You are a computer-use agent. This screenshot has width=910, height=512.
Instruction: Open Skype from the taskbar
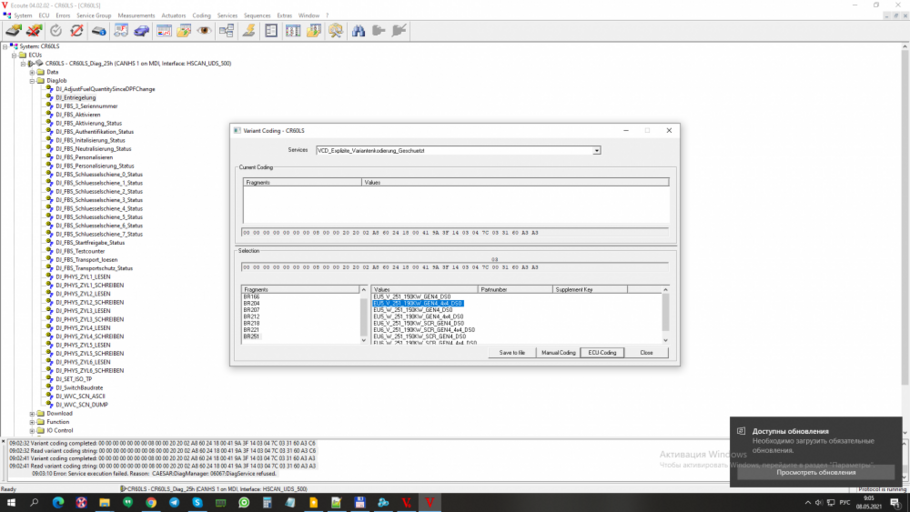click(197, 503)
